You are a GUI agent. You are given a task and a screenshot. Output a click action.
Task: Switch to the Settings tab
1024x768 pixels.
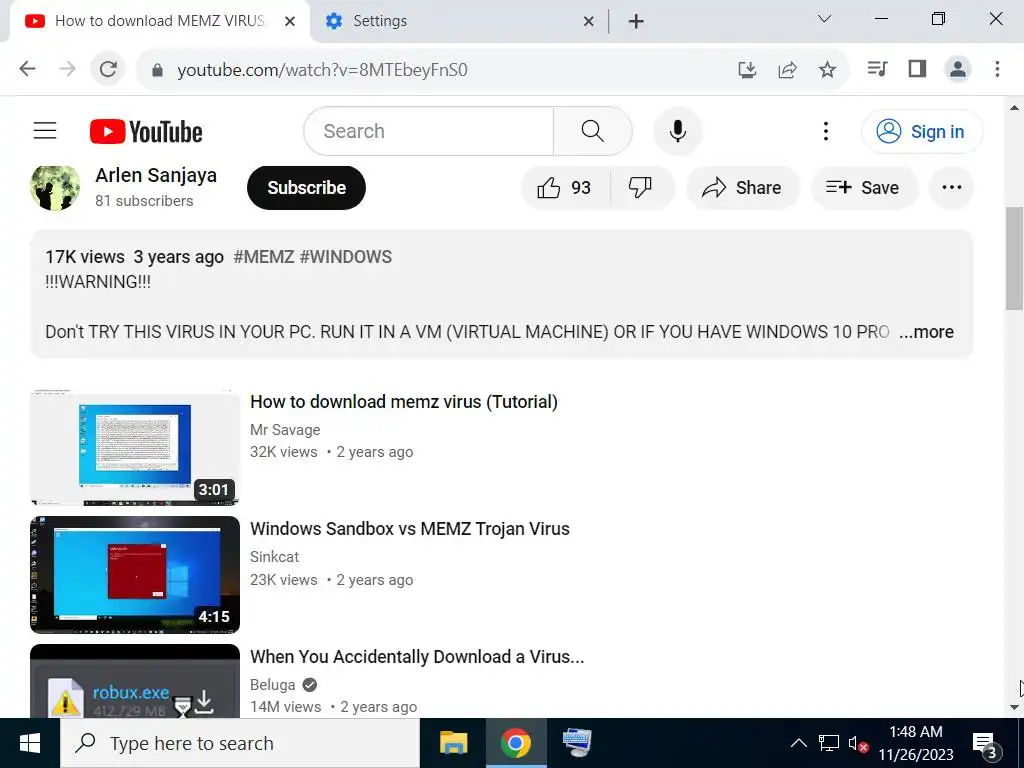tap(457, 22)
